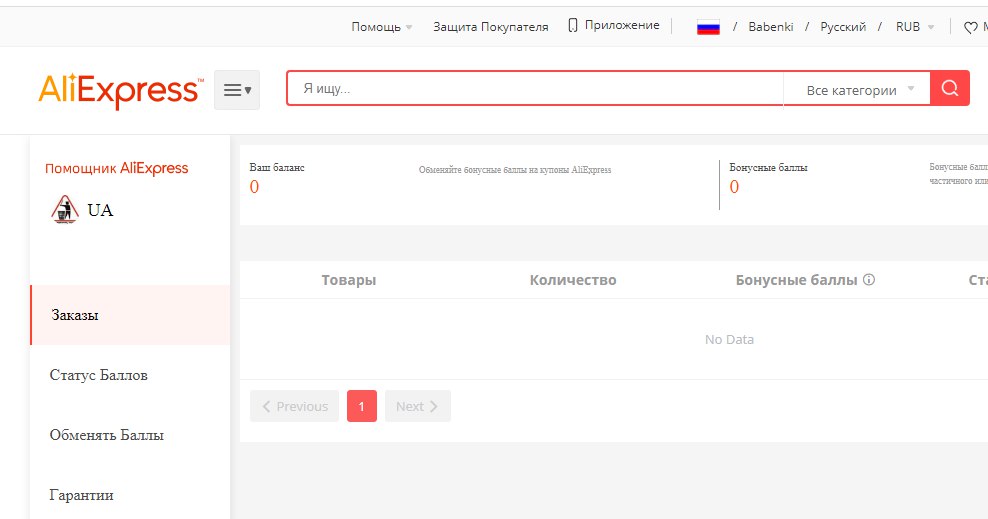This screenshot has height=519, width=988.
Task: Open the "Статус Баллов" sidebar item
Action: click(98, 375)
